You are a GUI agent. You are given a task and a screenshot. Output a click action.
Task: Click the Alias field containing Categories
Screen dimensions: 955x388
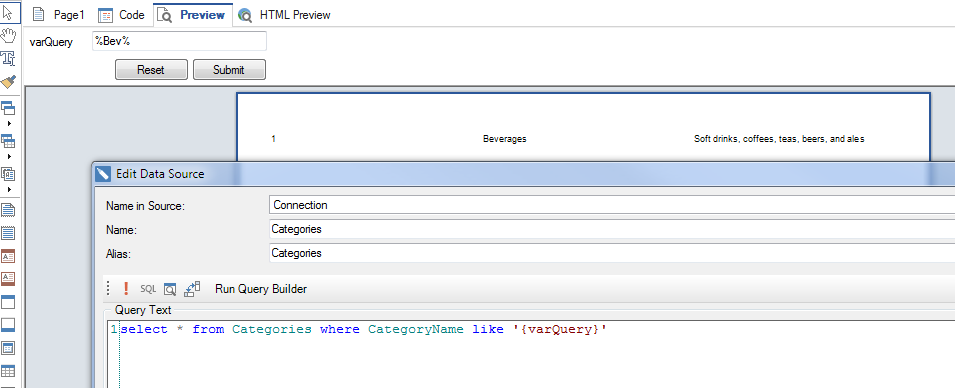pyautogui.click(x=611, y=253)
